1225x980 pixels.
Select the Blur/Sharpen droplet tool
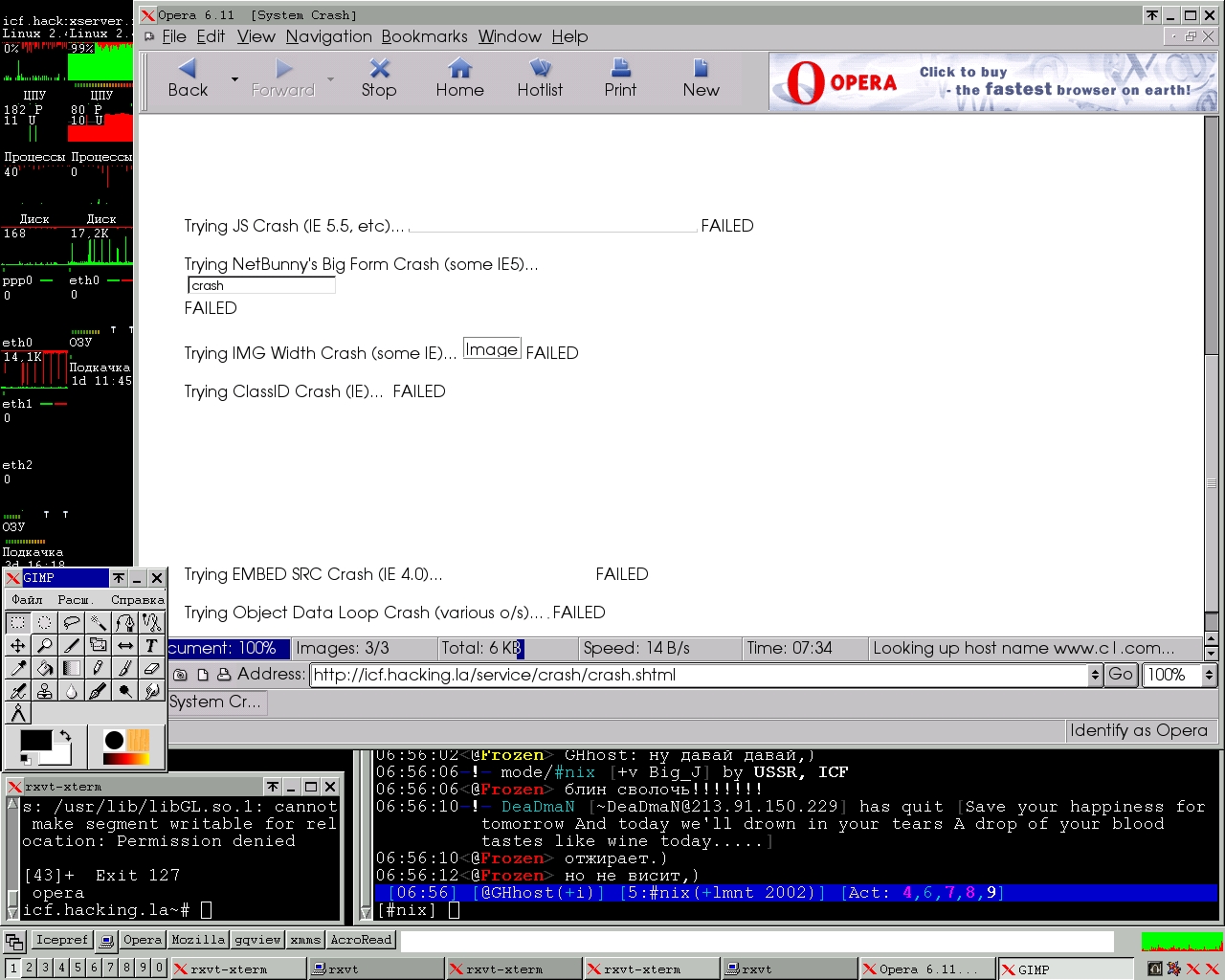tap(71, 691)
